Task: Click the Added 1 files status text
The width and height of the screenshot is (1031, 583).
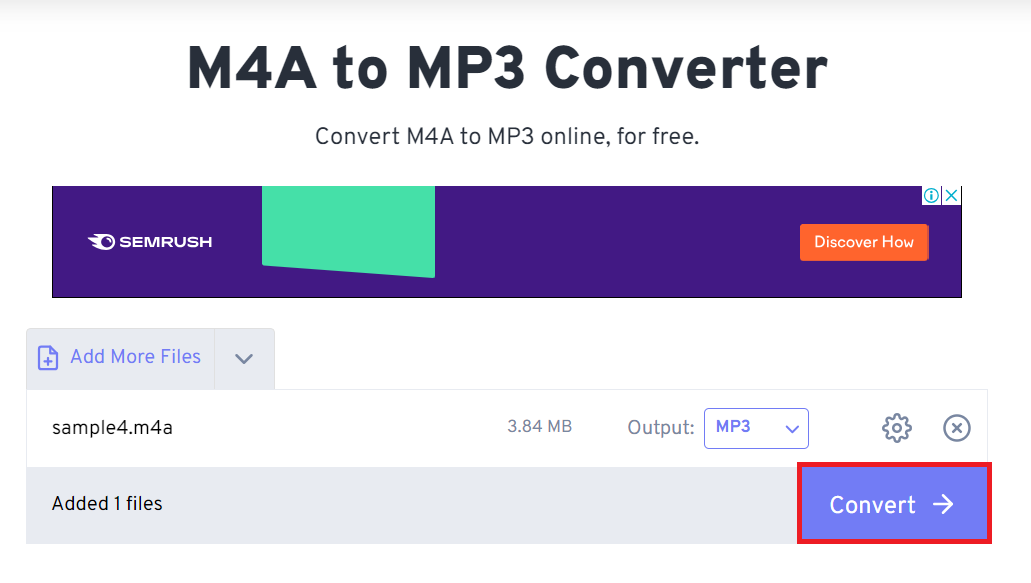Action: (107, 504)
